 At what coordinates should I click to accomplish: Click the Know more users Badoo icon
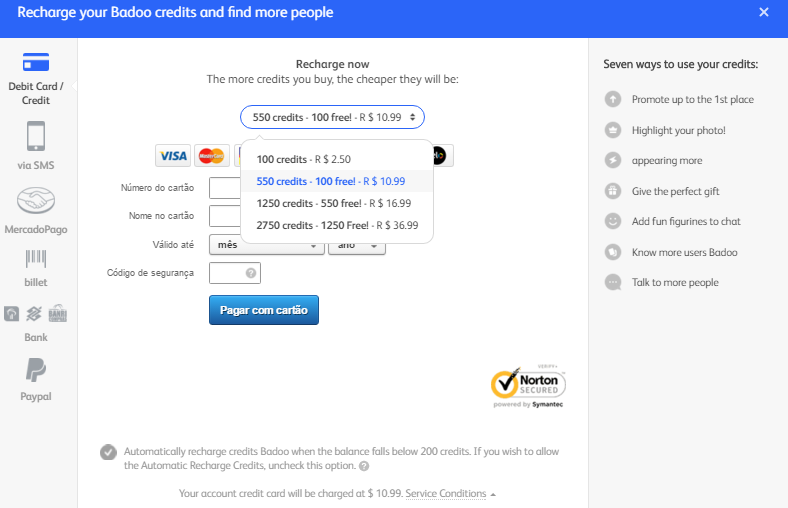coord(613,252)
